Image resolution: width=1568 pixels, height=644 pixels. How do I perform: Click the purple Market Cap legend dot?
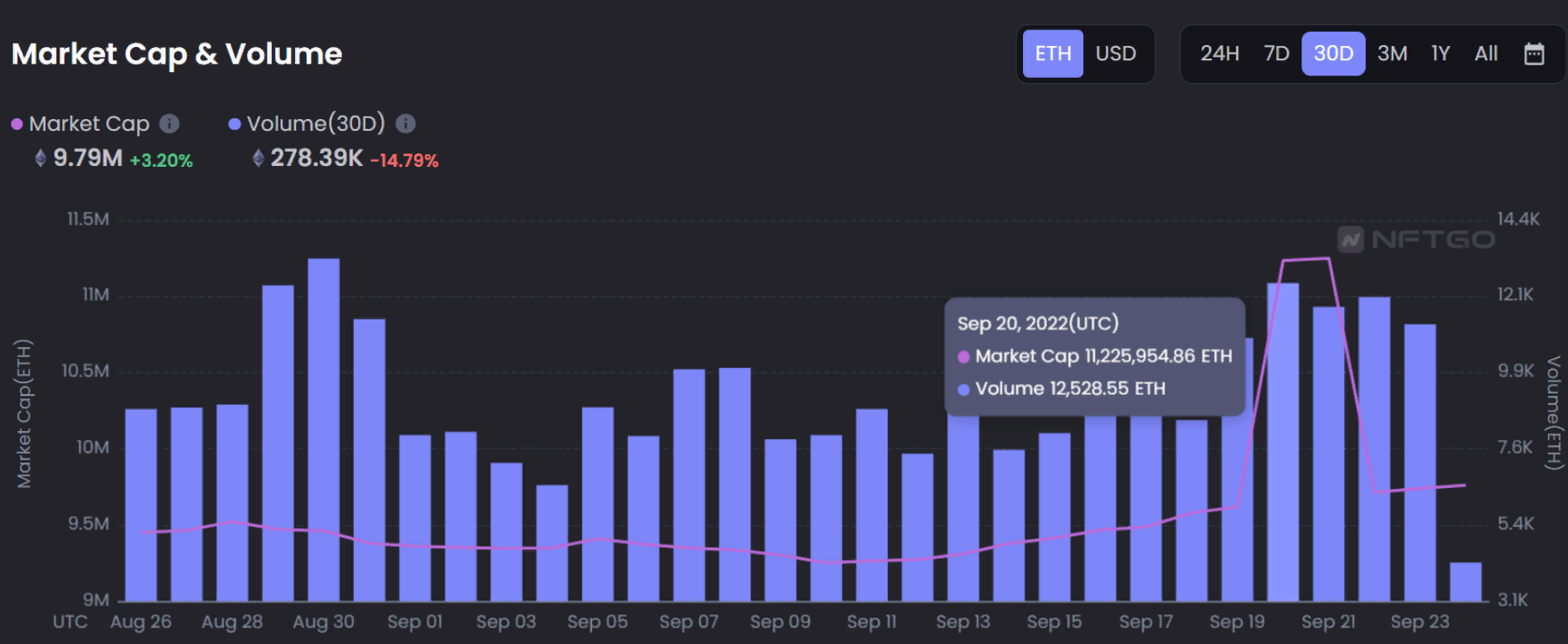[x=17, y=124]
